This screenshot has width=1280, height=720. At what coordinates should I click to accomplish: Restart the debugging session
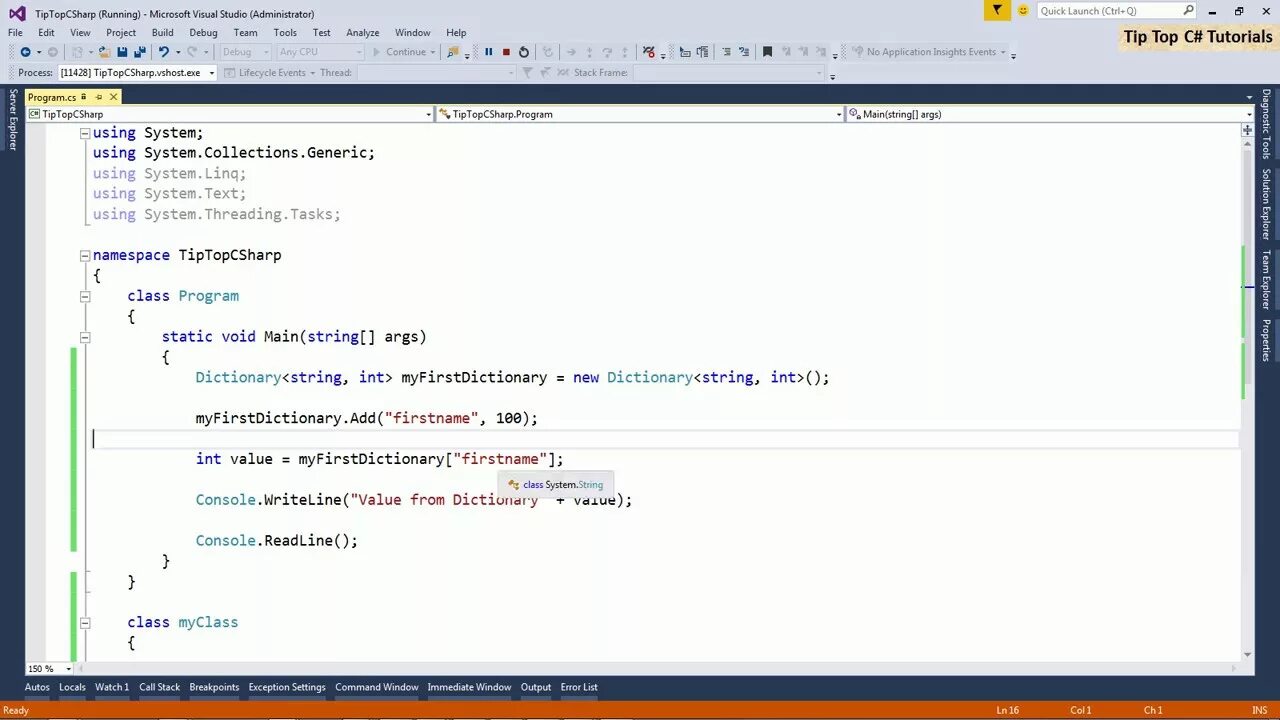(523, 52)
